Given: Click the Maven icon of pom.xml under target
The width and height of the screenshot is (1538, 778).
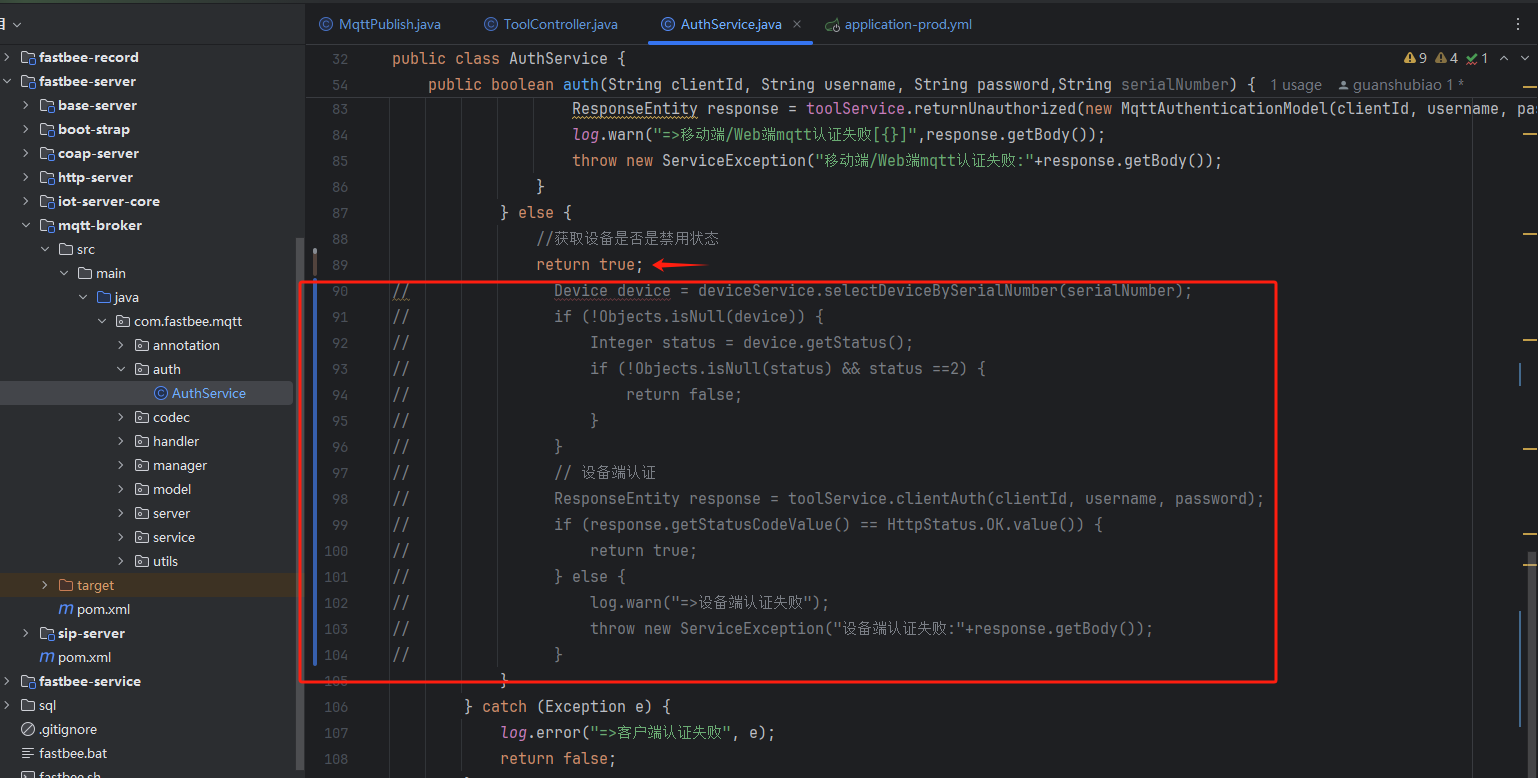Looking at the screenshot, I should tap(65, 609).
